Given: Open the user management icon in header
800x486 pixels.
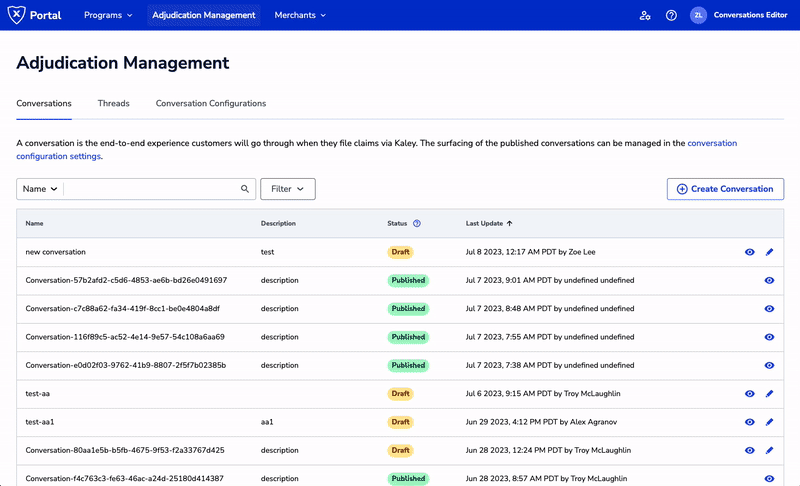Looking at the screenshot, I should tap(645, 16).
